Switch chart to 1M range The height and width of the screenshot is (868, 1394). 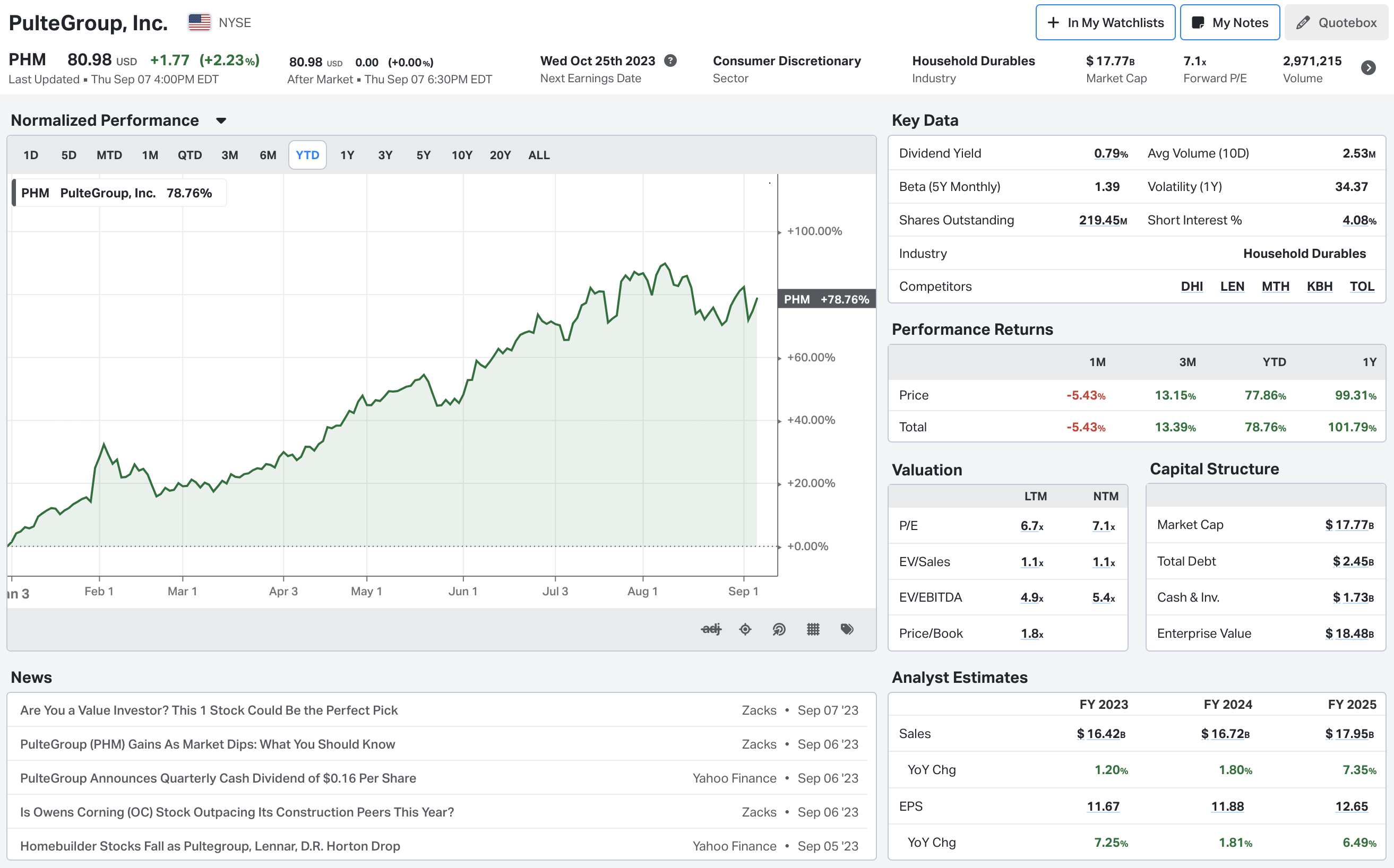pos(150,155)
